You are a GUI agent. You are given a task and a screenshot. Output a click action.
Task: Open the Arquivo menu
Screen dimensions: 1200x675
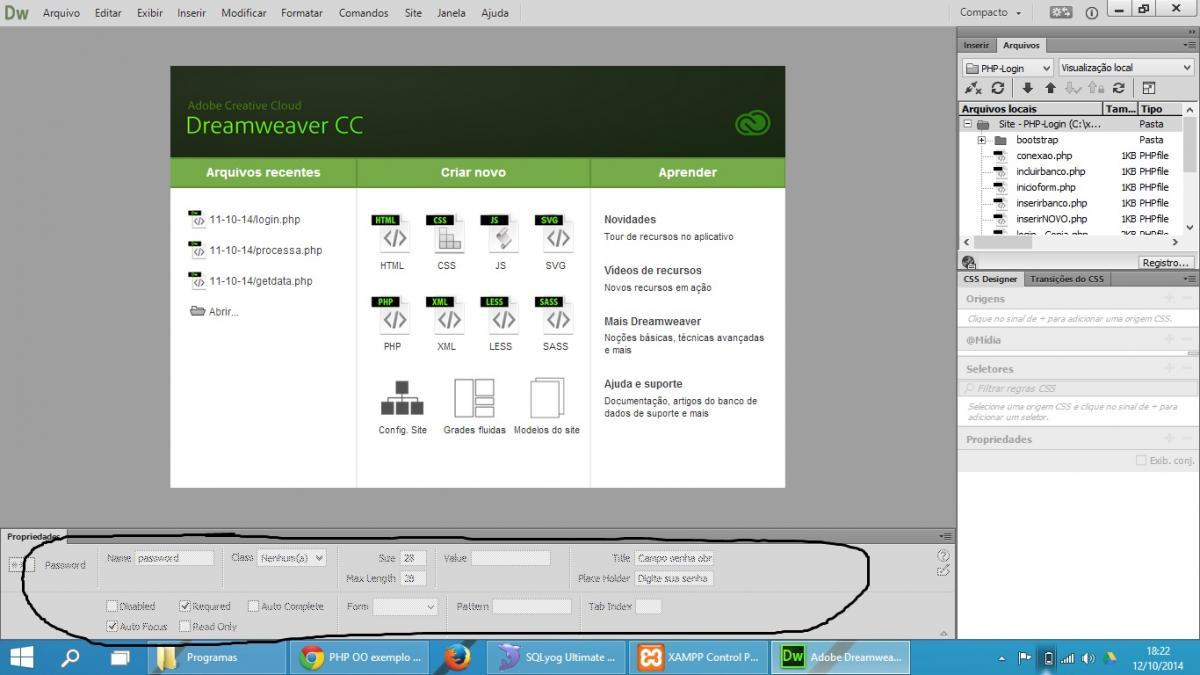61,13
